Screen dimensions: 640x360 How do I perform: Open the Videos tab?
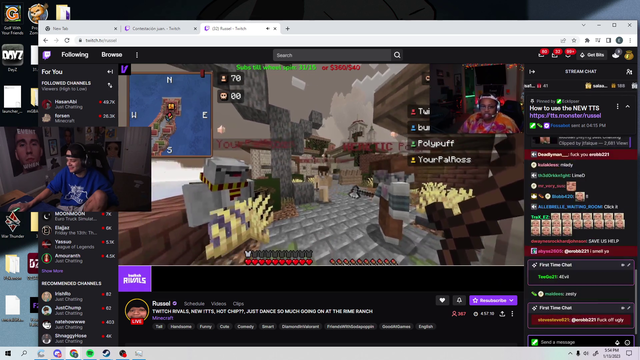218,304
